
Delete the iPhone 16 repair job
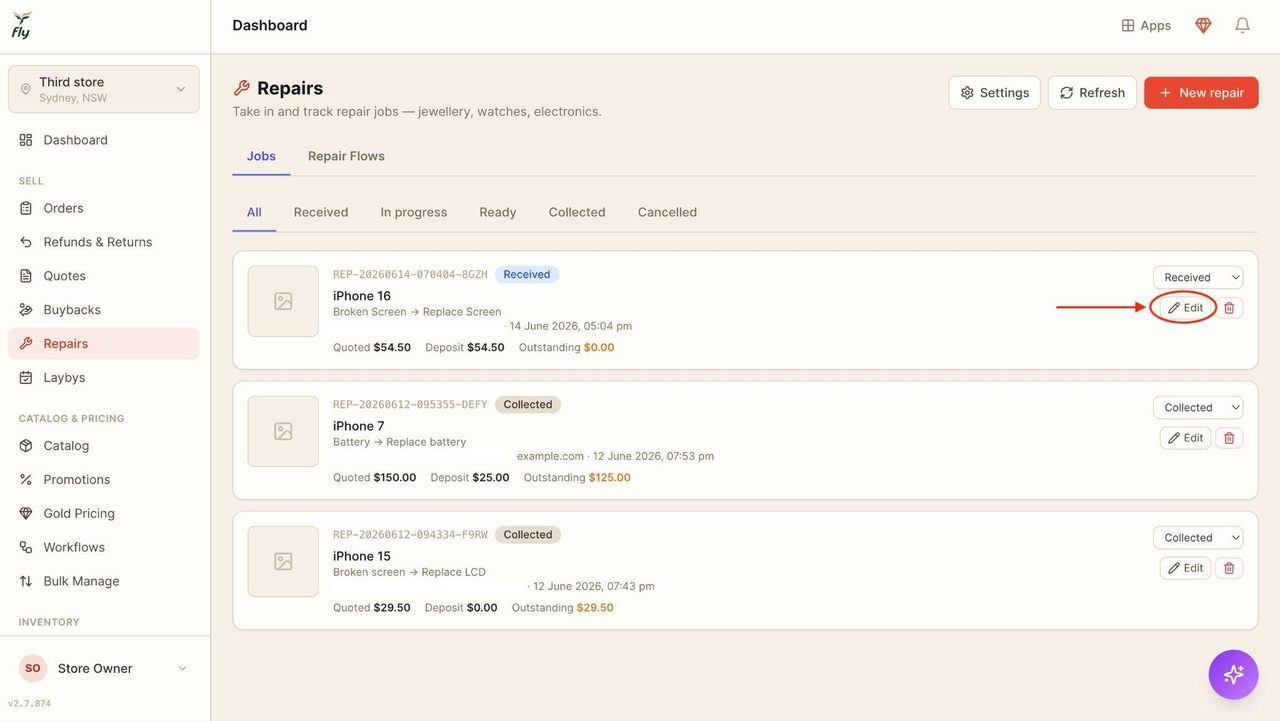1229,308
